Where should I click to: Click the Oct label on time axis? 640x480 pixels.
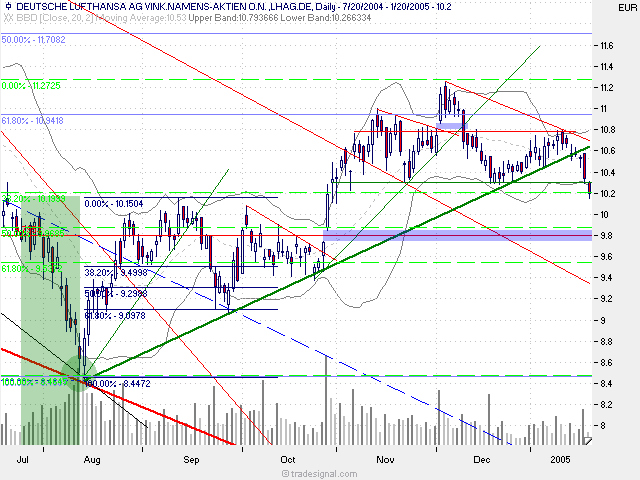click(x=287, y=460)
